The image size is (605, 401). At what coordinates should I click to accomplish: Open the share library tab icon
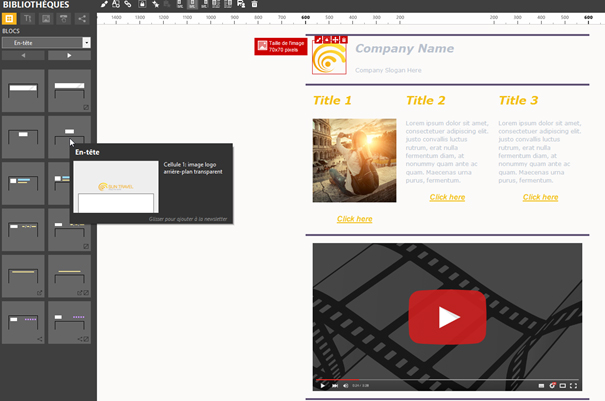click(x=82, y=18)
